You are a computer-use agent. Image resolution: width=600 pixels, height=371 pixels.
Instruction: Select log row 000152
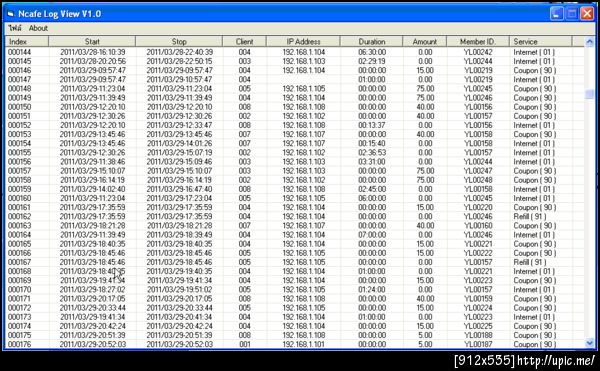coord(295,125)
